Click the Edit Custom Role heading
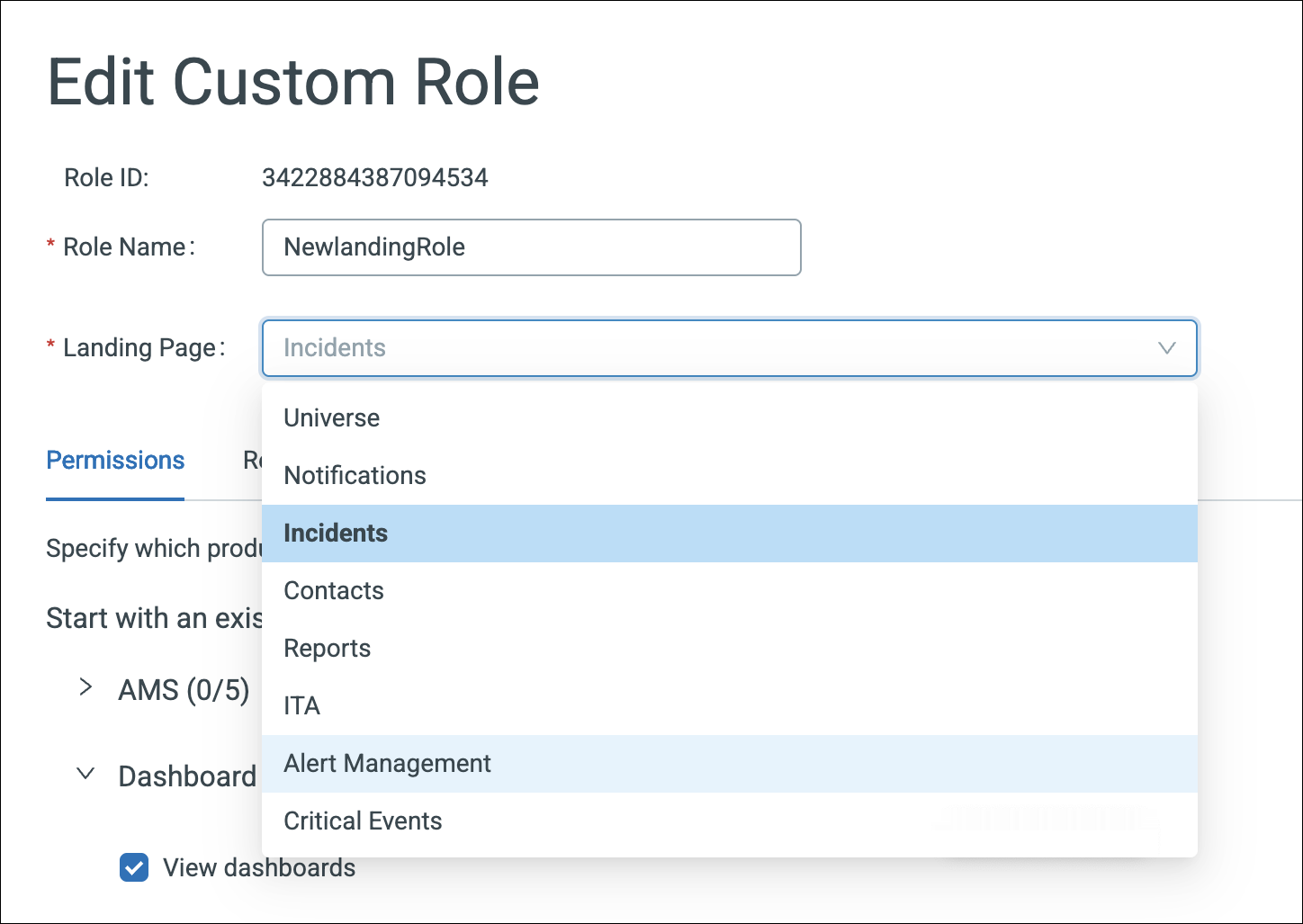Screen dimensions: 1303x924 point(294,82)
